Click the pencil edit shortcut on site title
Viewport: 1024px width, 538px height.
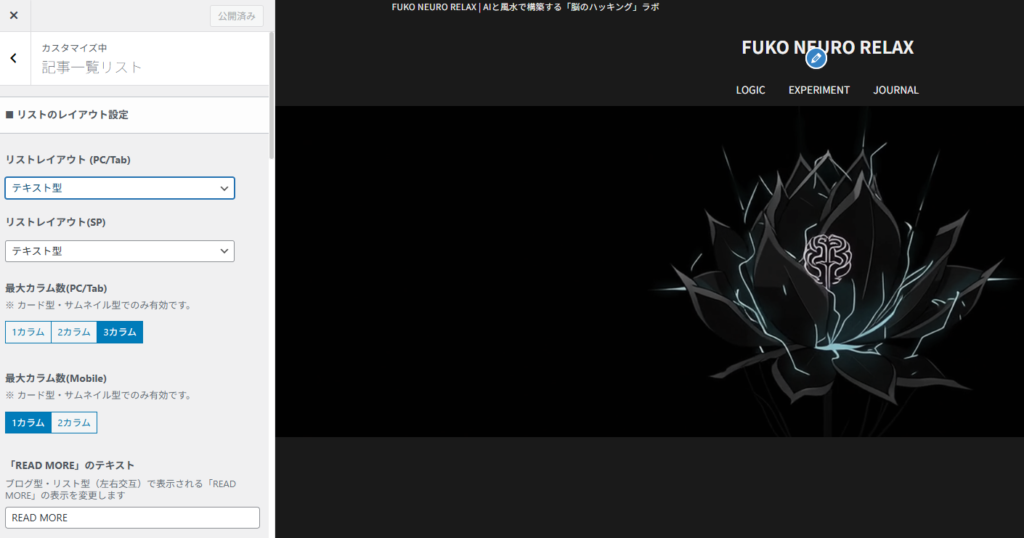(x=816, y=59)
